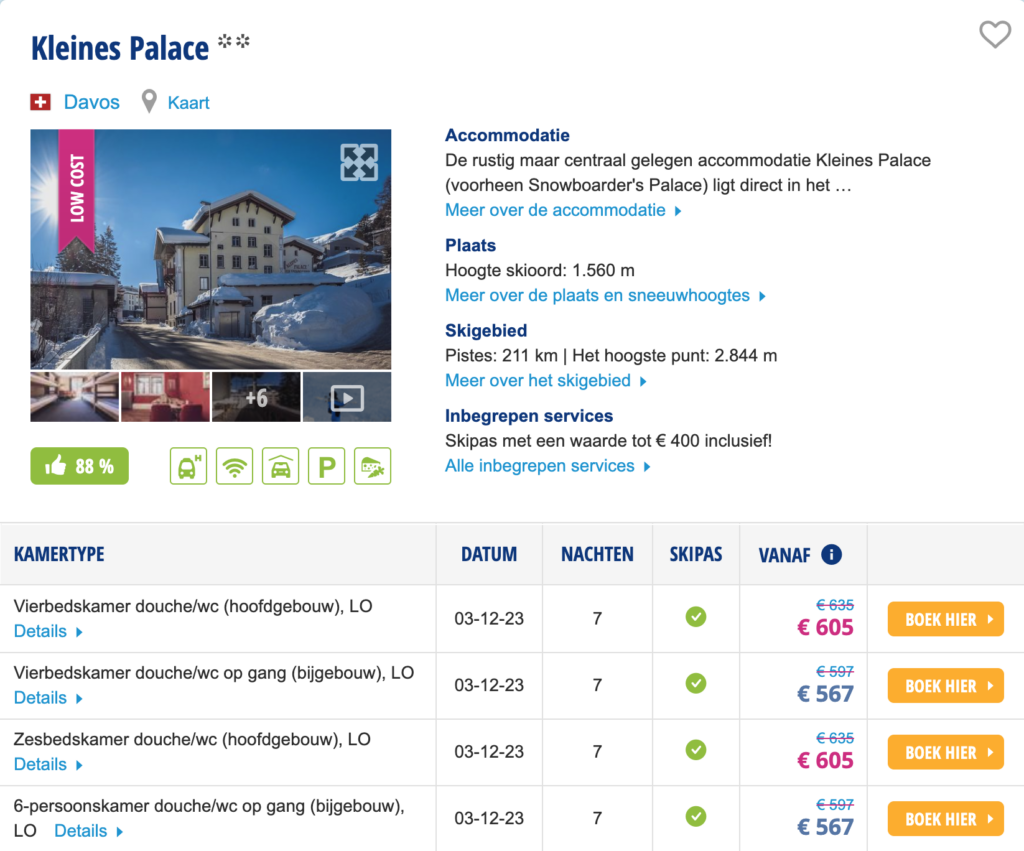Click the WiFi amenity icon
The height and width of the screenshot is (851, 1024).
point(234,466)
